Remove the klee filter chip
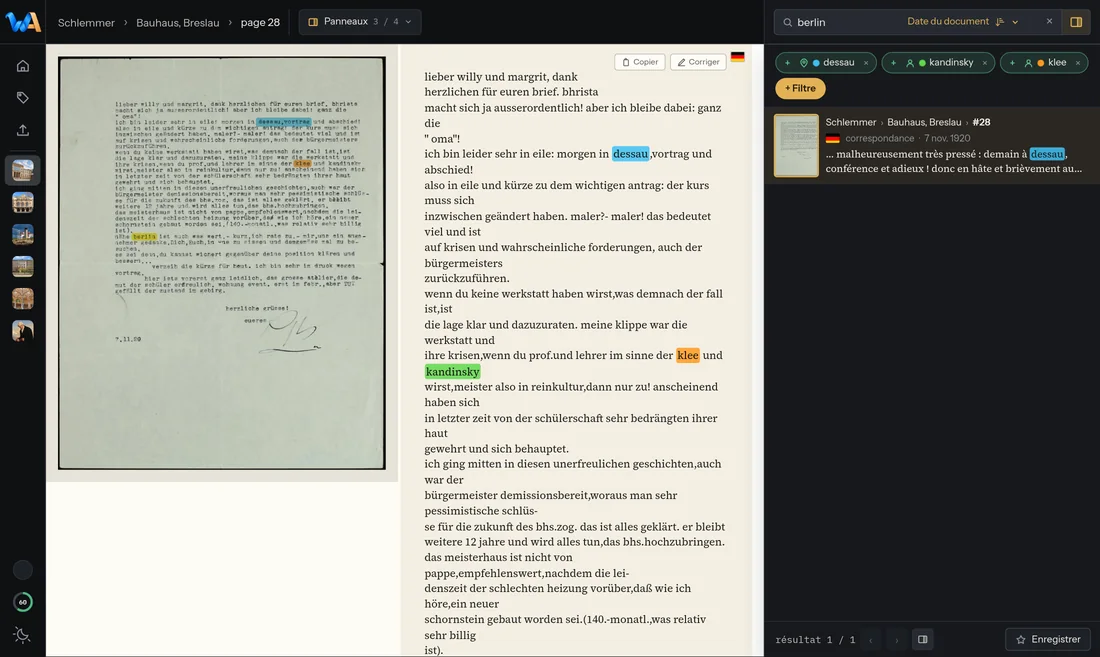Image resolution: width=1100 pixels, height=657 pixels. click(x=1078, y=63)
